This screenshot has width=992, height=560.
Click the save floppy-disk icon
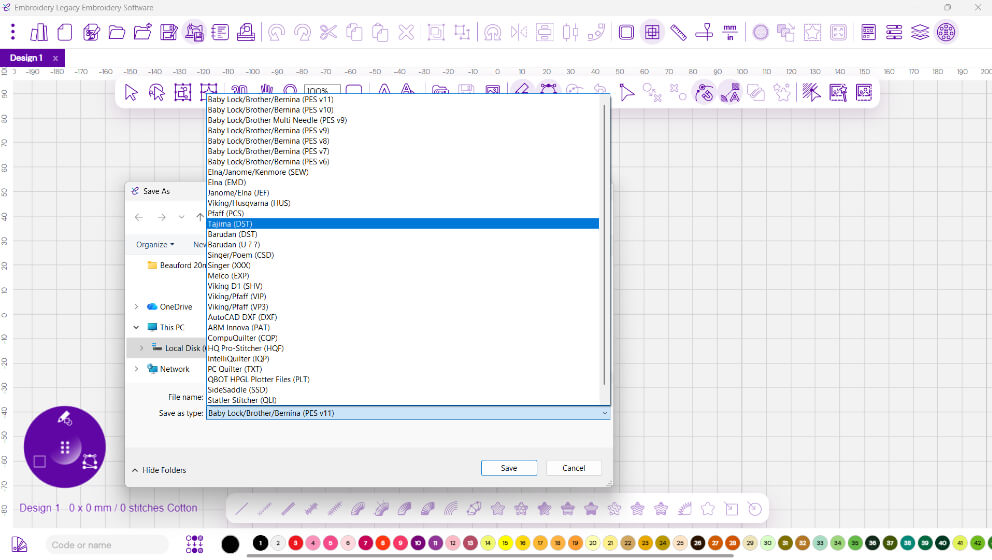(x=169, y=32)
